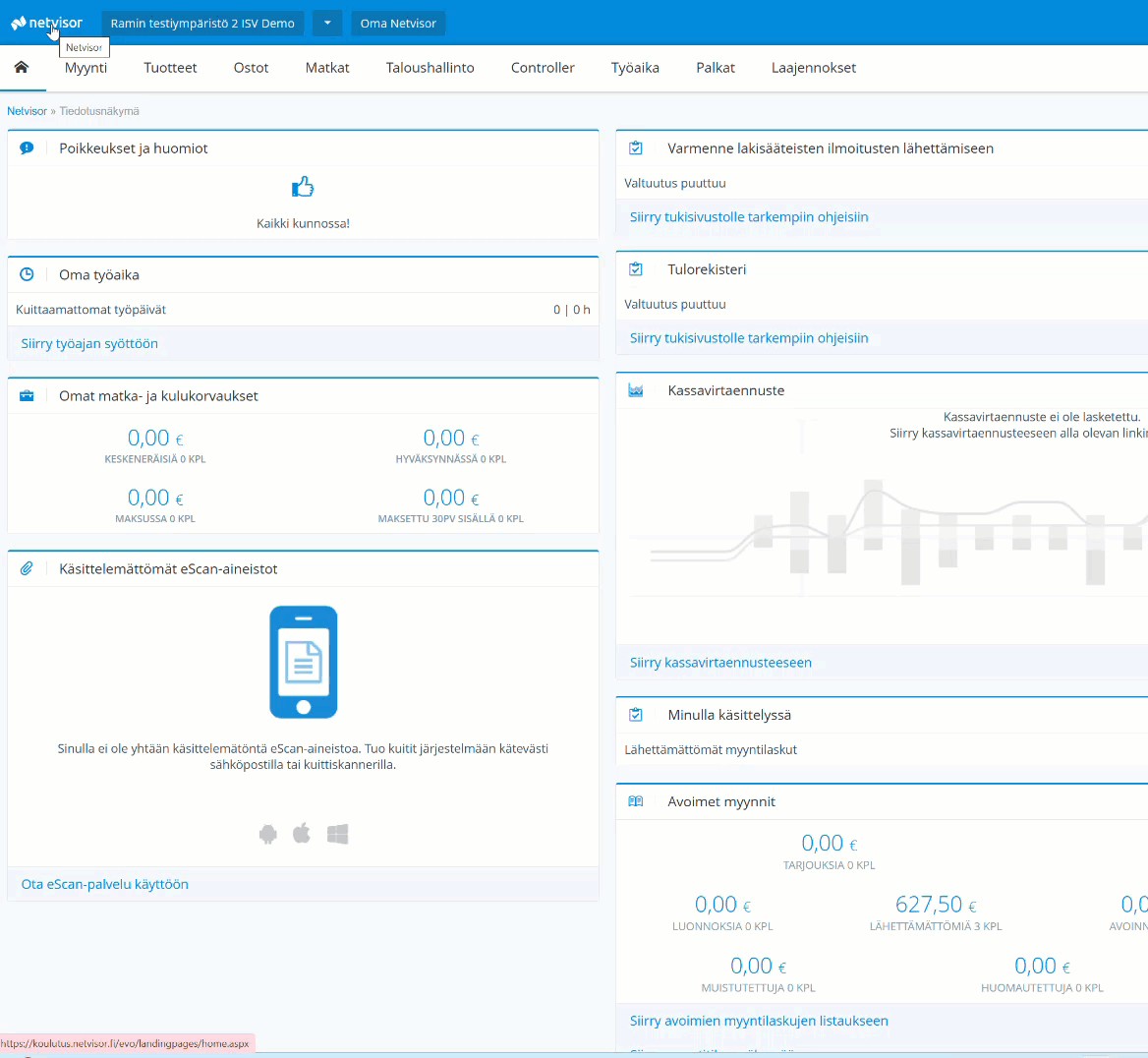Open the Controller menu
Screen dimensions: 1148x1058
(x=543, y=68)
